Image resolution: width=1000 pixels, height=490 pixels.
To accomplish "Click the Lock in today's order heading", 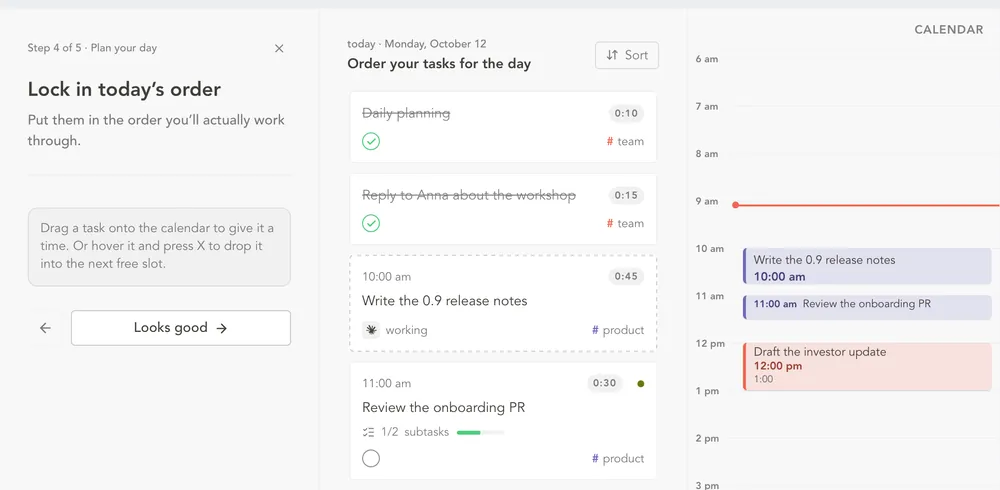I will tap(124, 89).
